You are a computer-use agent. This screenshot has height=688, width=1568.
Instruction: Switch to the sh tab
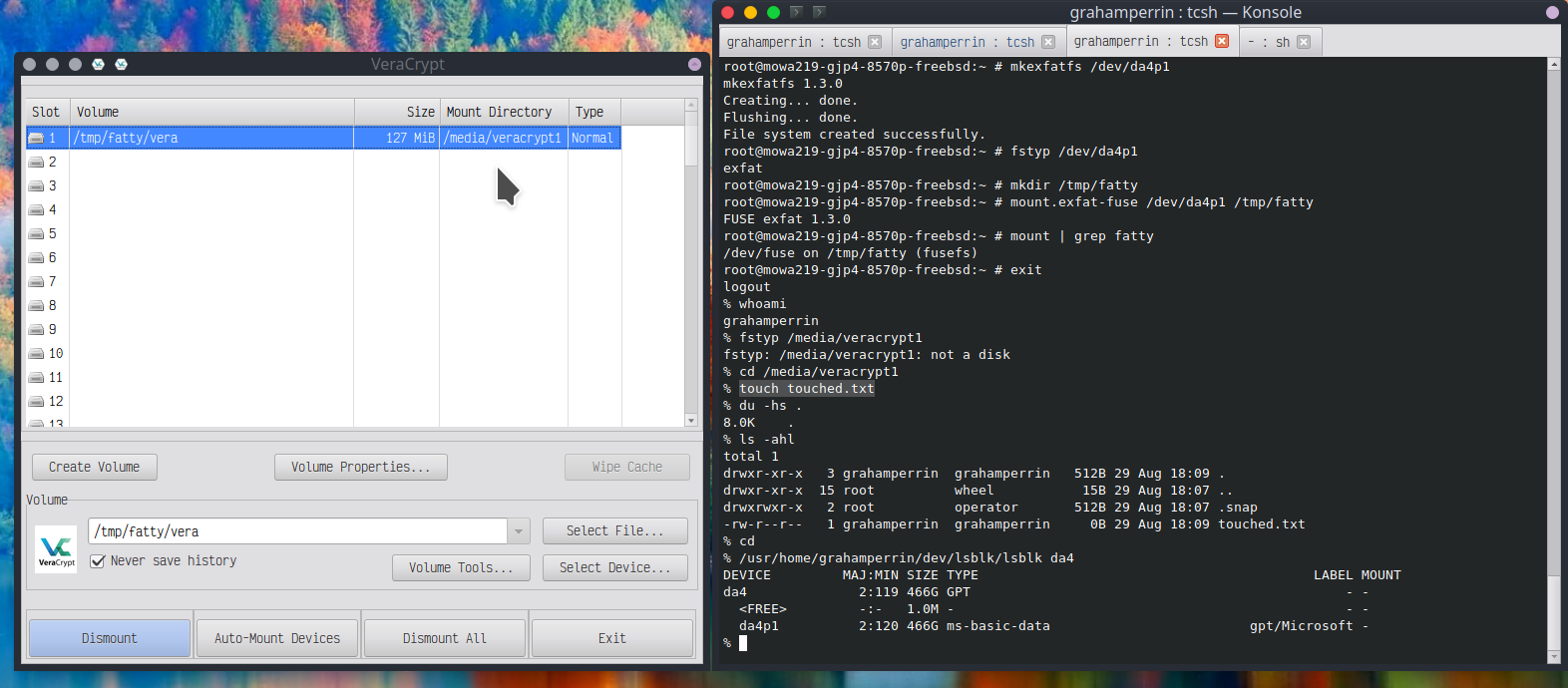click(1273, 42)
